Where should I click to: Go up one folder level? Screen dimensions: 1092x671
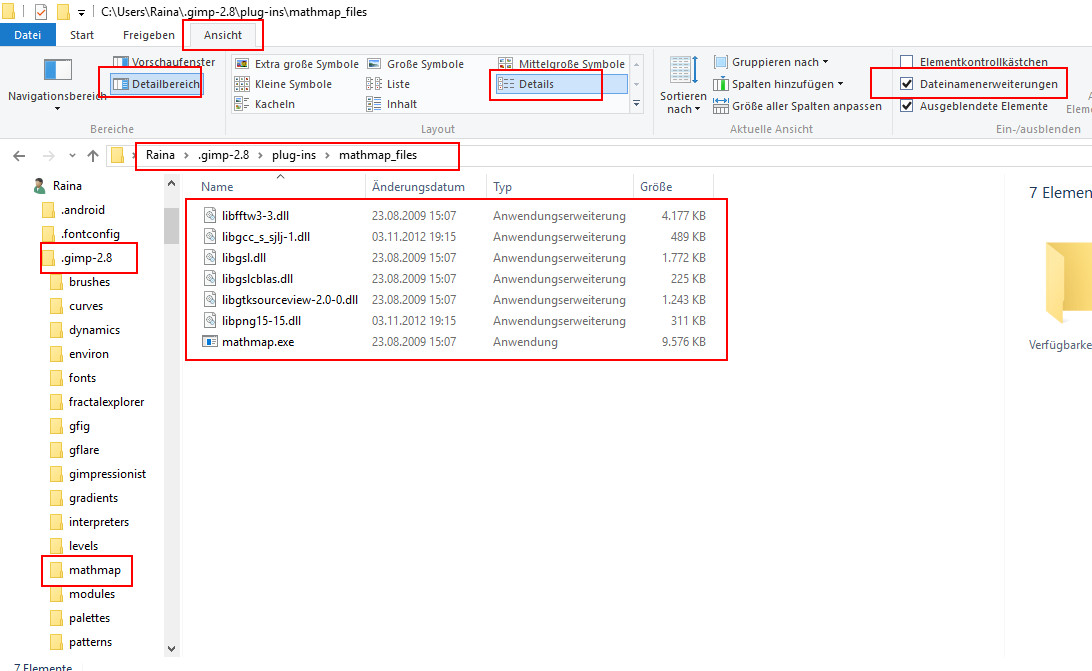tap(93, 155)
